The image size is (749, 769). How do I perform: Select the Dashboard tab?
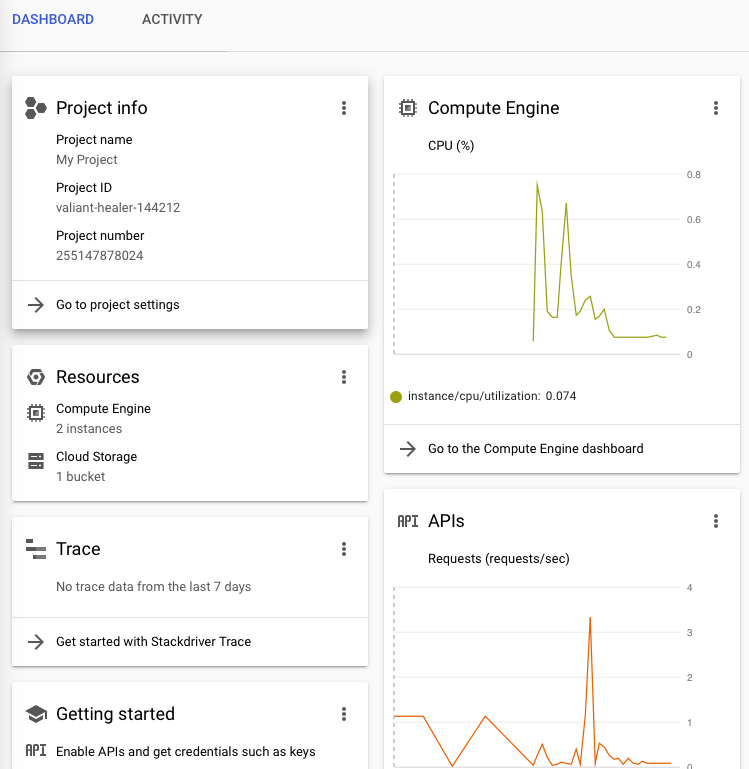click(53, 20)
